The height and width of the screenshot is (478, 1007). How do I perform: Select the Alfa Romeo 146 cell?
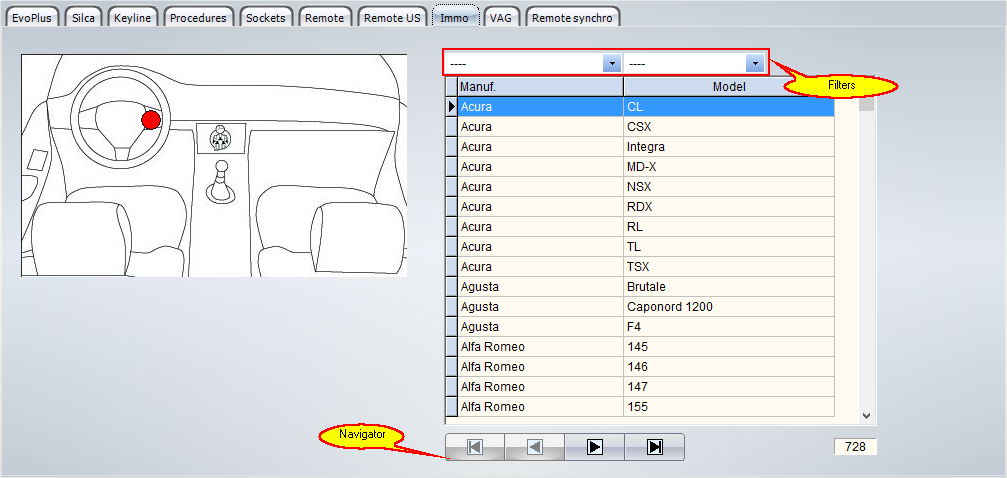[729, 366]
